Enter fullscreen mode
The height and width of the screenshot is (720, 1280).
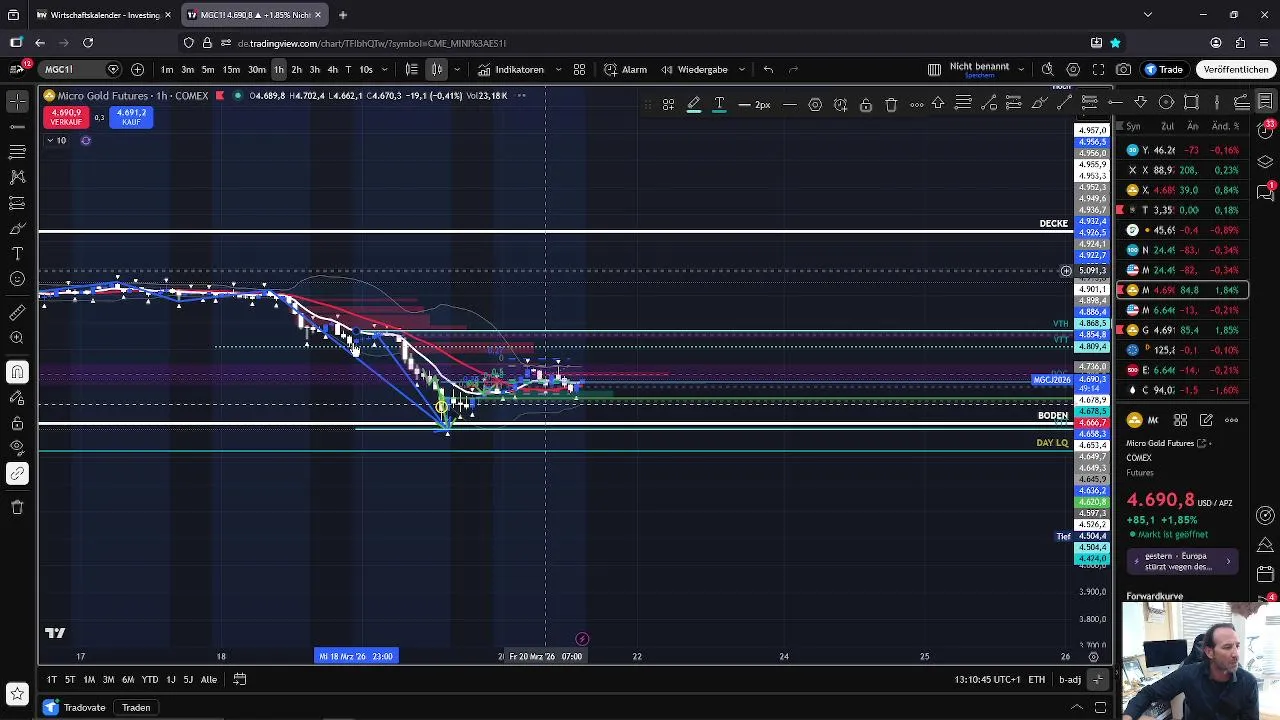click(x=1098, y=69)
